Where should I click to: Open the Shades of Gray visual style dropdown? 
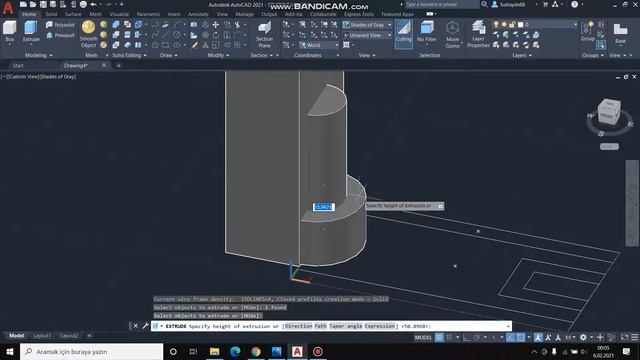pos(367,25)
